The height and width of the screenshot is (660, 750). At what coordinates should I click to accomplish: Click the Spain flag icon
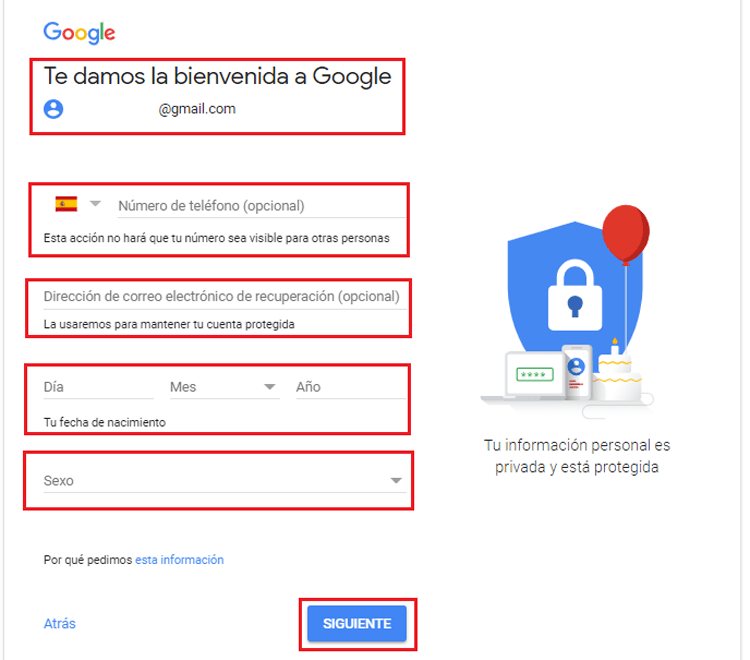[x=66, y=204]
